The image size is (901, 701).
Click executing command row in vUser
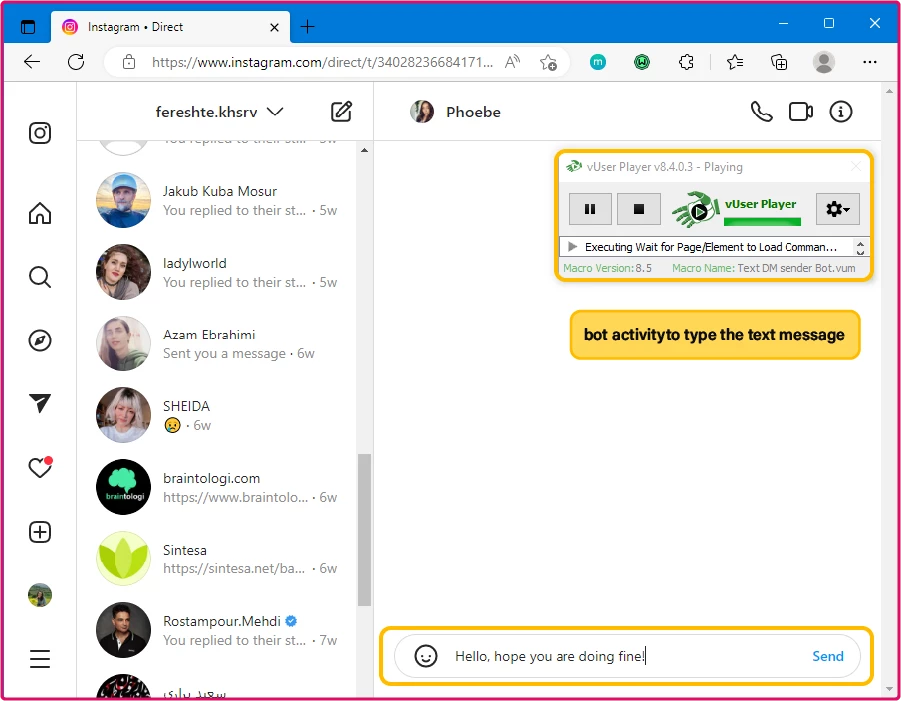tap(707, 247)
